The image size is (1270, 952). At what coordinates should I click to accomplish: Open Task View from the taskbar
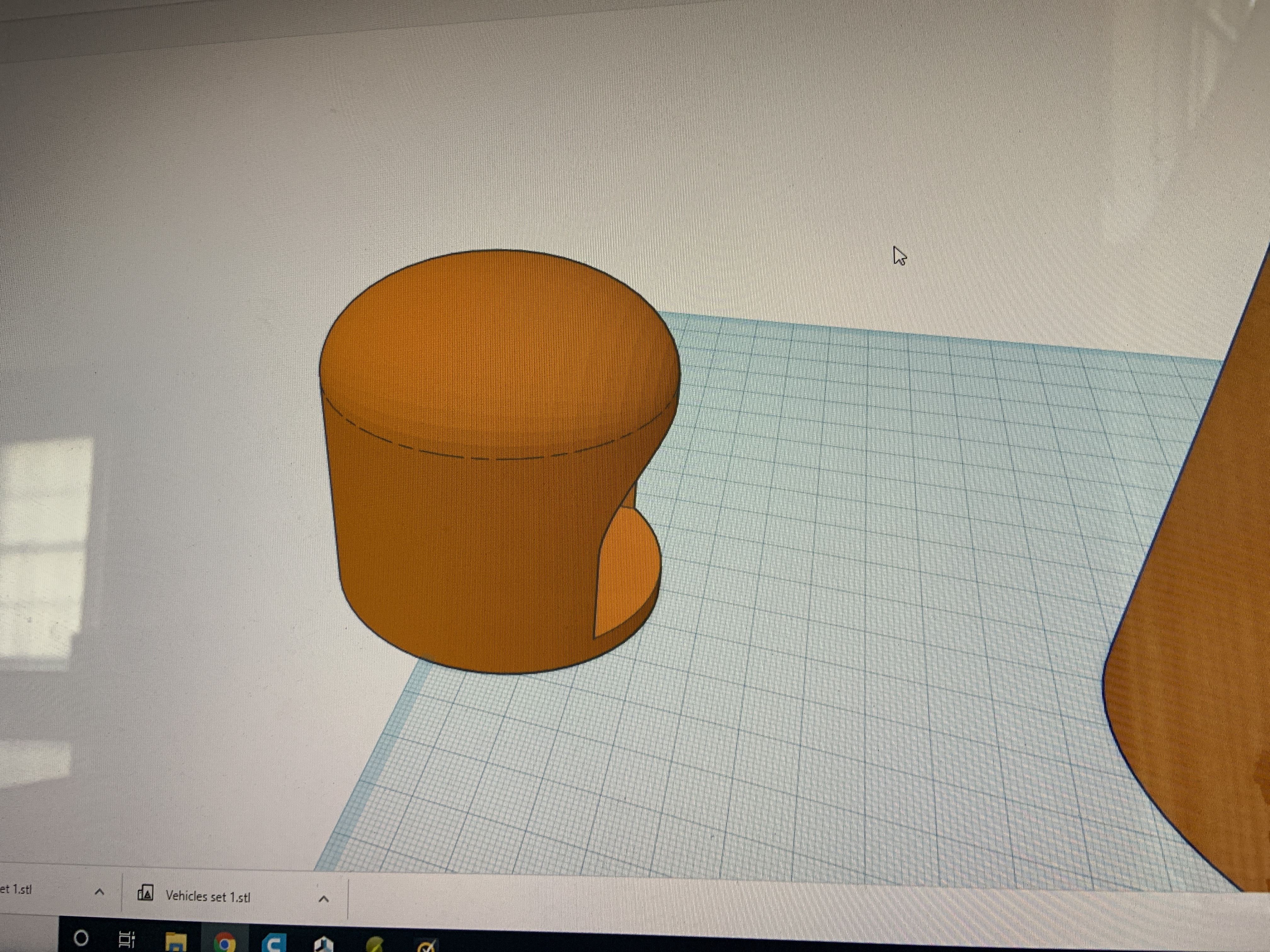point(127,939)
